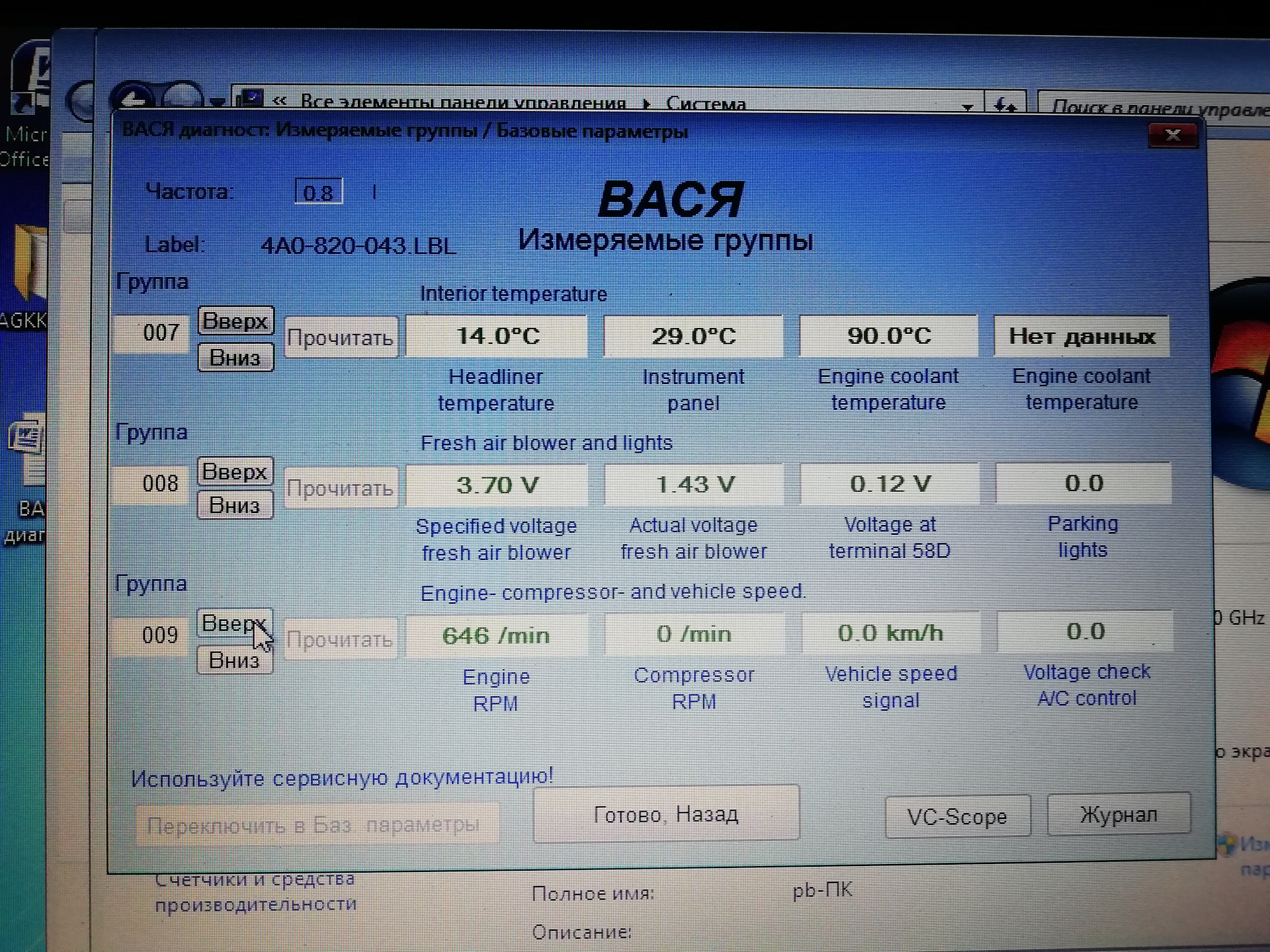Click Прочитать button for group 007
Image resolution: width=1270 pixels, height=952 pixels.
click(x=340, y=338)
